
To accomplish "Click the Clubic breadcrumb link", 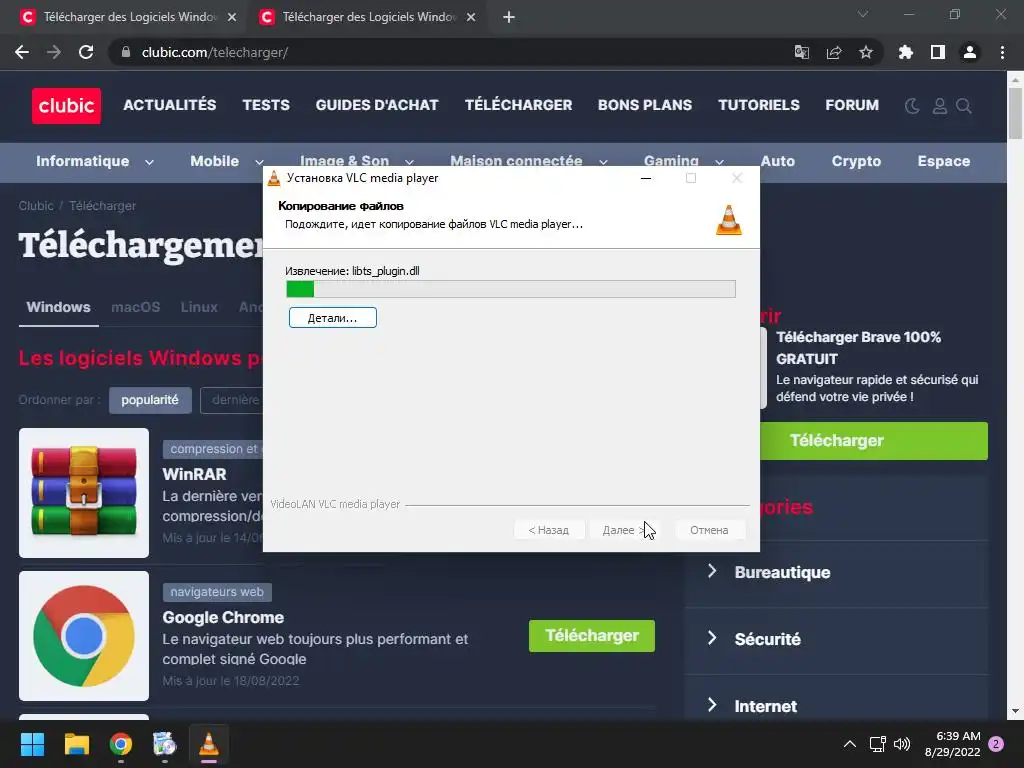I will click(x=36, y=206).
